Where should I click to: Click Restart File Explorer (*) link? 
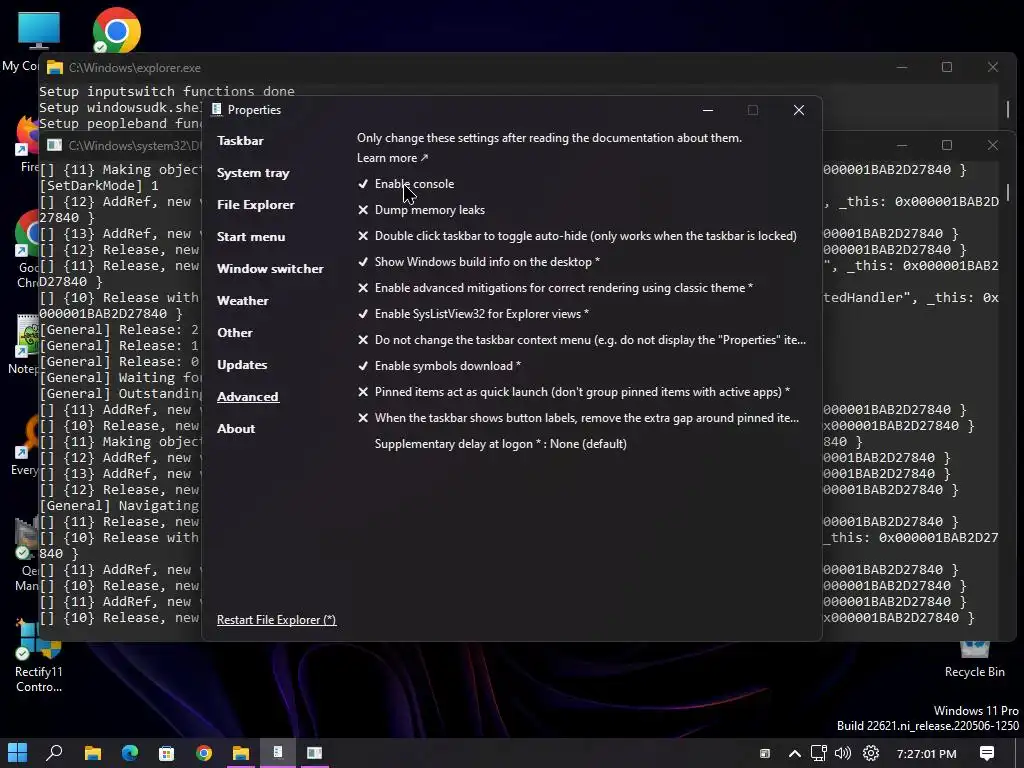tap(276, 620)
